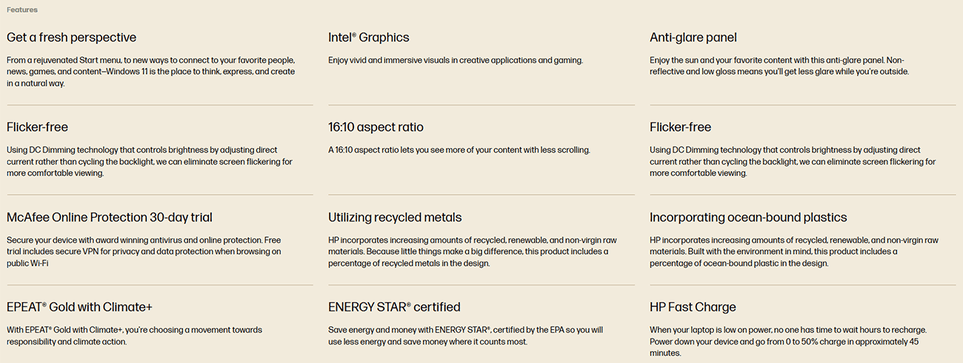Image resolution: width=963 pixels, height=363 pixels.
Task: Click the paragraph mentioning ocean-bound plastic in the design
Action: click(794, 251)
